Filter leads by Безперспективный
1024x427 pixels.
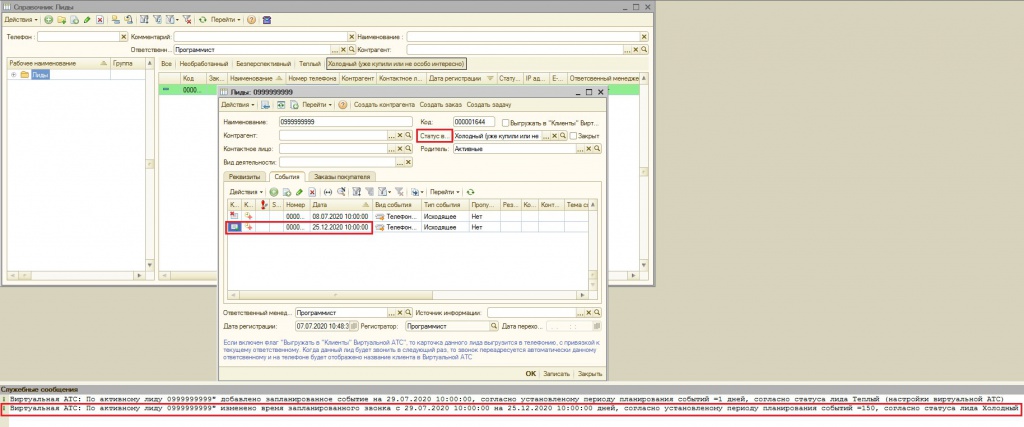click(x=263, y=64)
